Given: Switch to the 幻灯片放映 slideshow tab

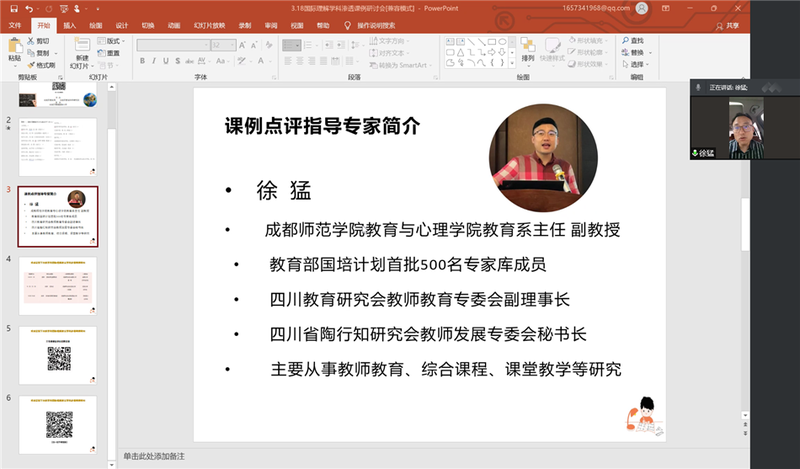Looking at the screenshot, I should coord(209,25).
